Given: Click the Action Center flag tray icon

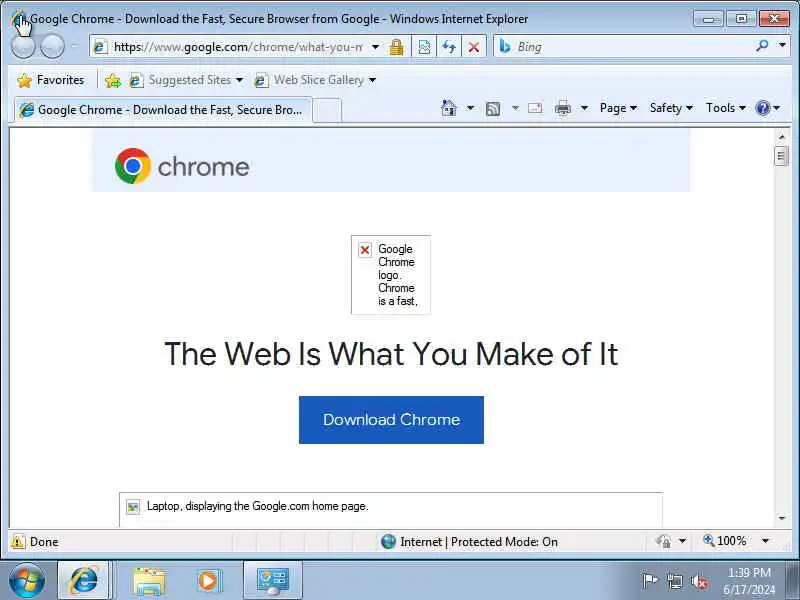Looking at the screenshot, I should pyautogui.click(x=649, y=581).
